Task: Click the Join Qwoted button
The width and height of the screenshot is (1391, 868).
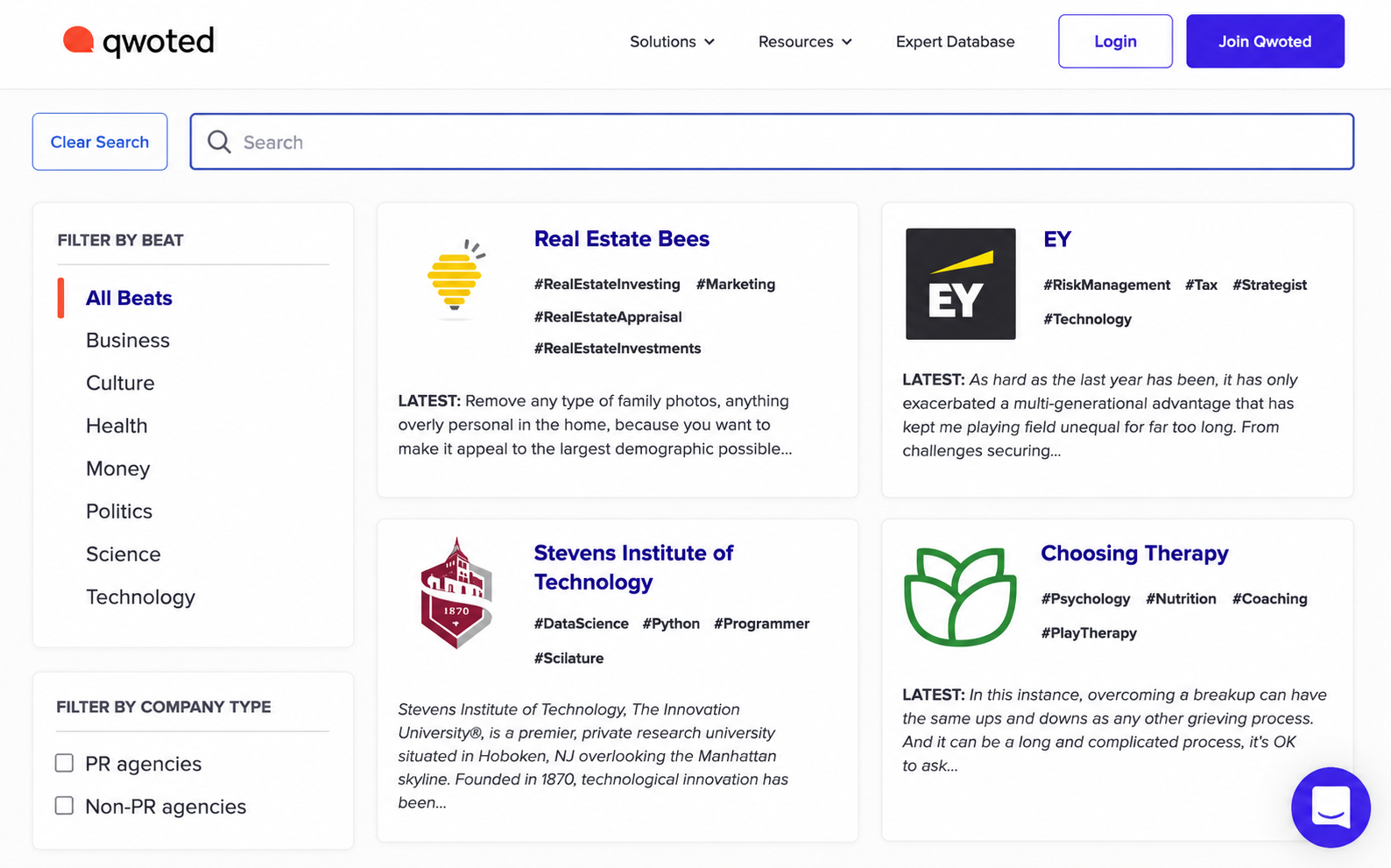Action: pos(1265,41)
